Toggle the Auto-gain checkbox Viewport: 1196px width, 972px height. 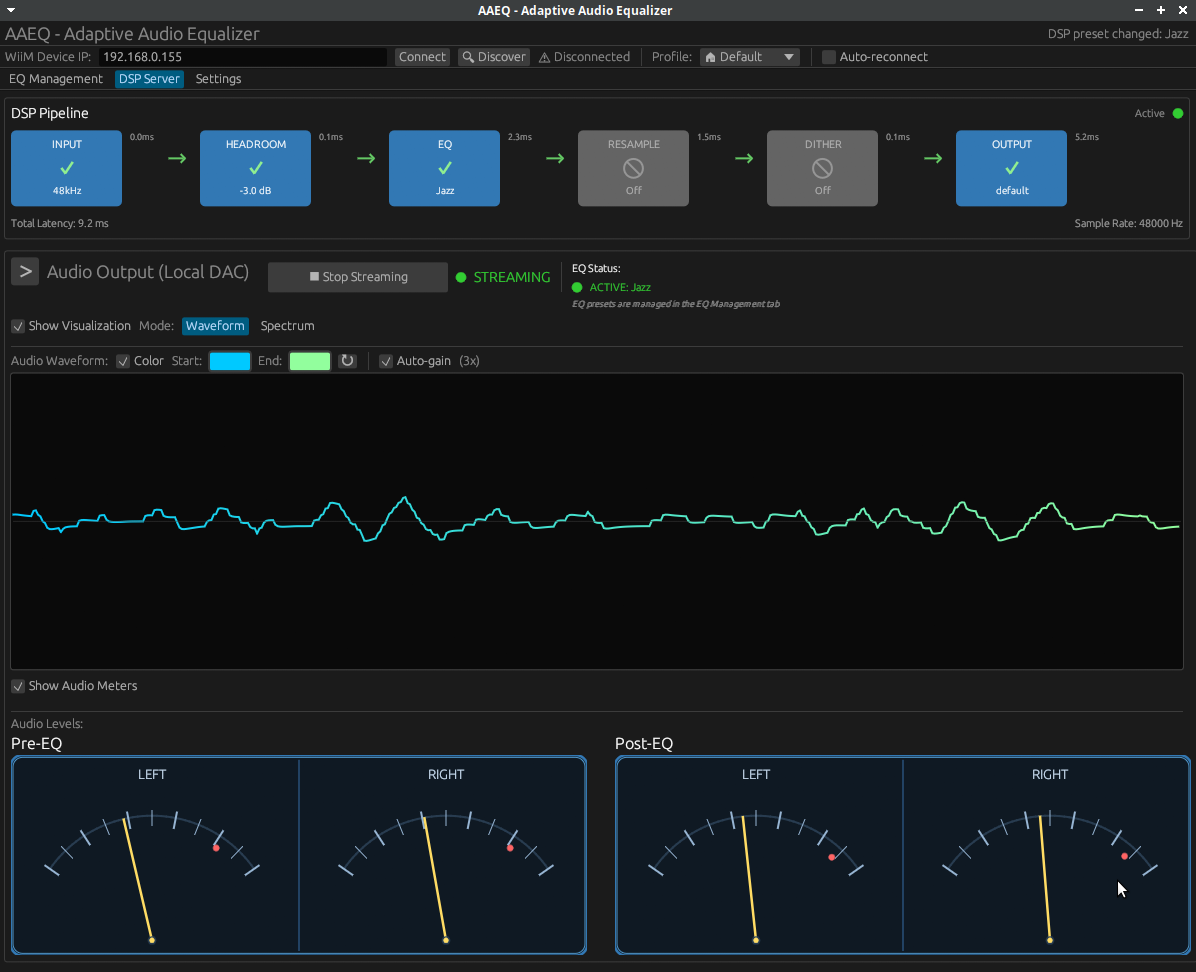[386, 361]
